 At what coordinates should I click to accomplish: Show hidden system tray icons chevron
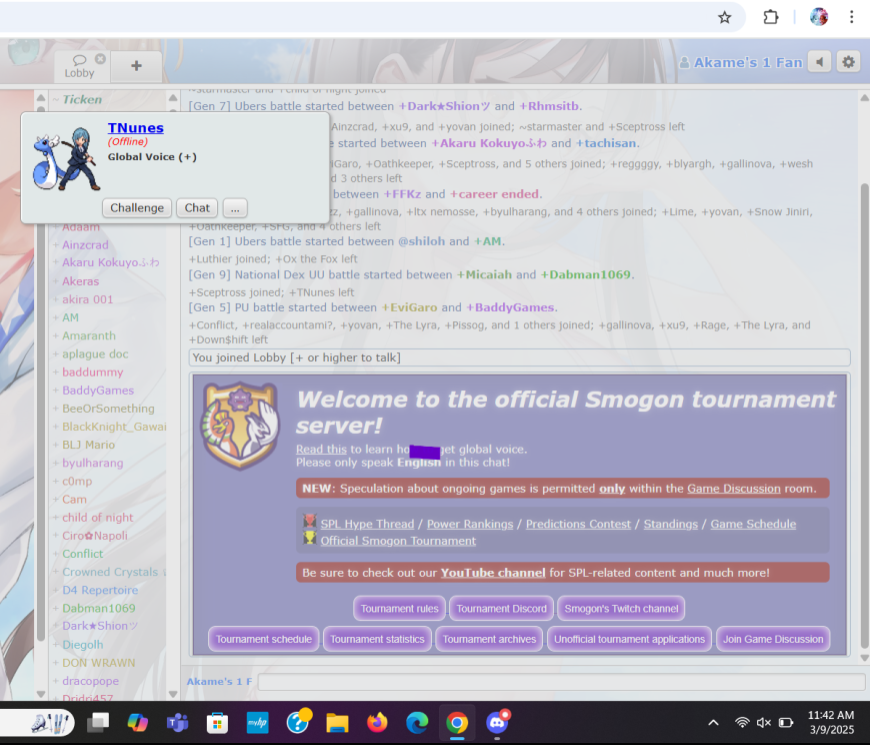714,722
